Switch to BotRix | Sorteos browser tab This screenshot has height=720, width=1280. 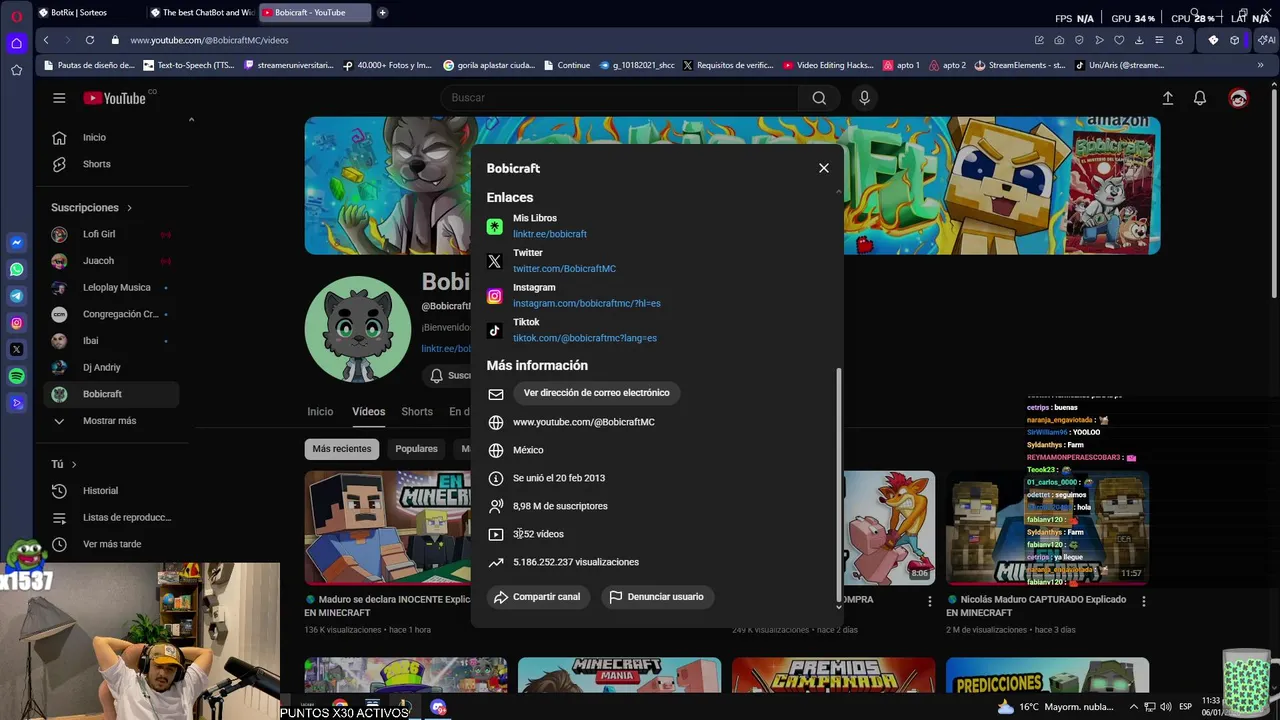coord(86,12)
